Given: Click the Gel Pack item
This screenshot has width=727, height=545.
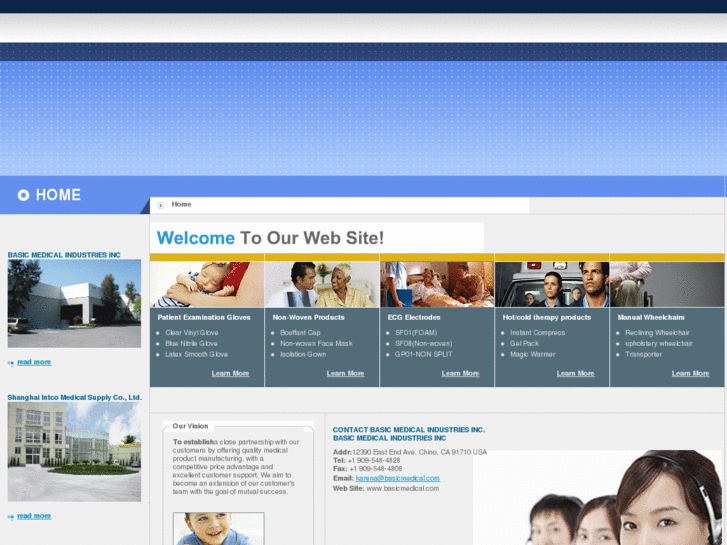Looking at the screenshot, I should click(x=524, y=343).
